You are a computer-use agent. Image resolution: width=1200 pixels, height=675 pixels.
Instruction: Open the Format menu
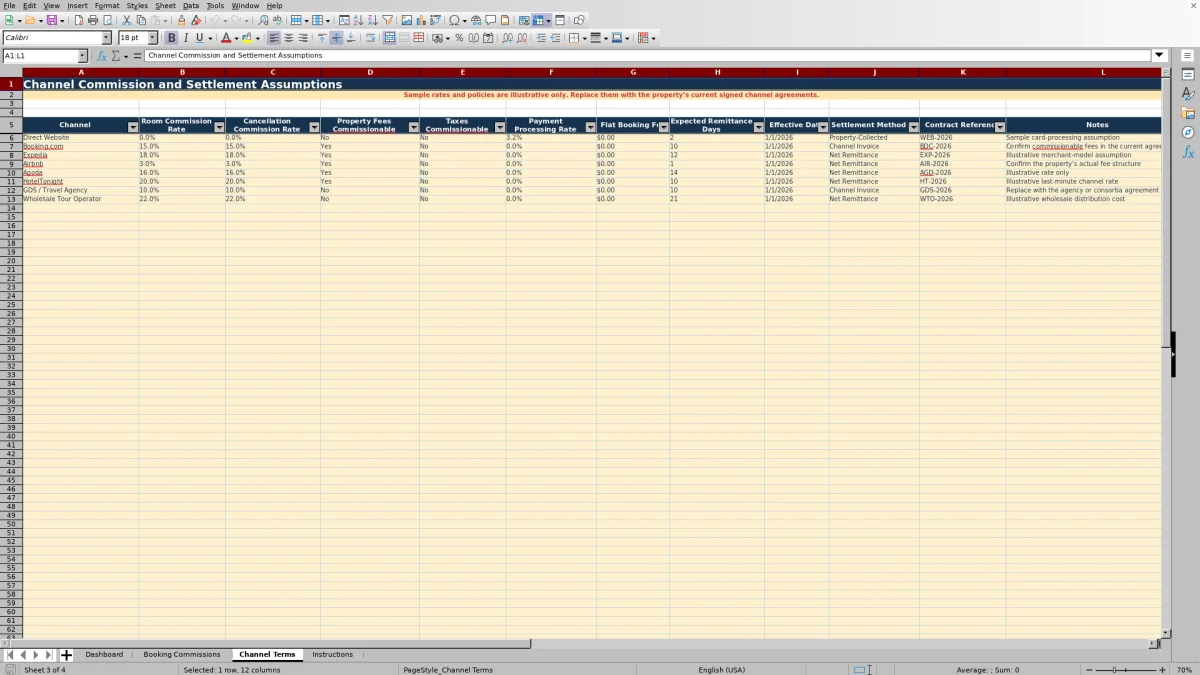[x=107, y=6]
